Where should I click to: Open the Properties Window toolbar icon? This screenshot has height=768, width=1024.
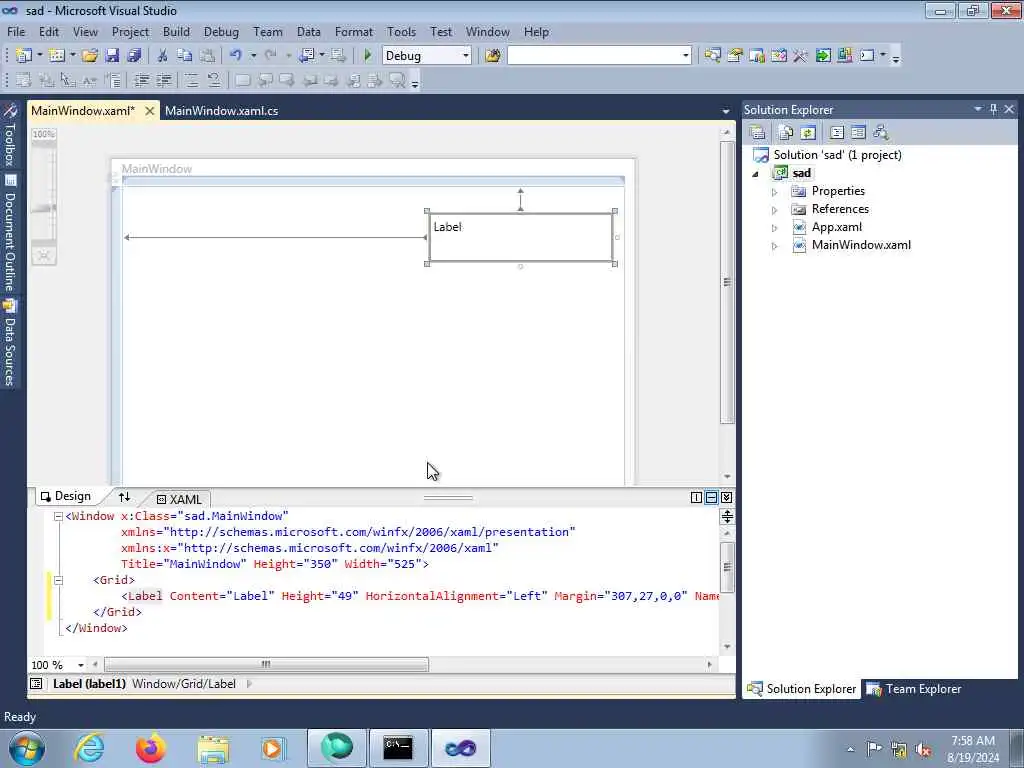(735, 56)
